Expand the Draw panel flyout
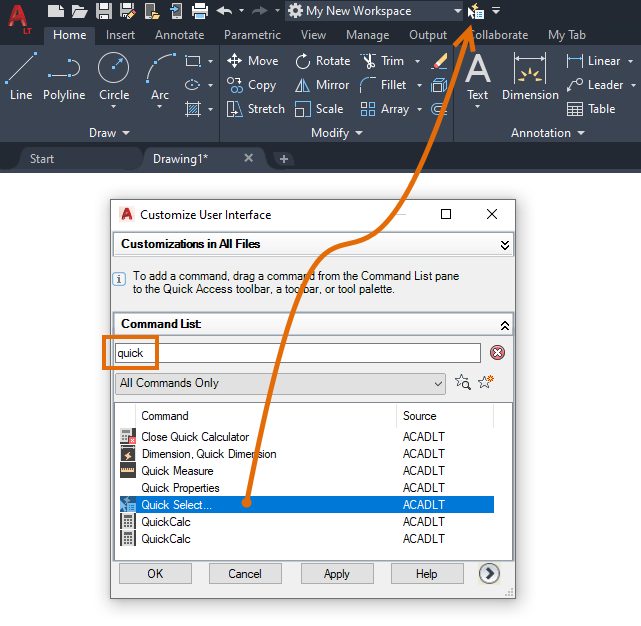The height and width of the screenshot is (626, 641). (x=109, y=133)
